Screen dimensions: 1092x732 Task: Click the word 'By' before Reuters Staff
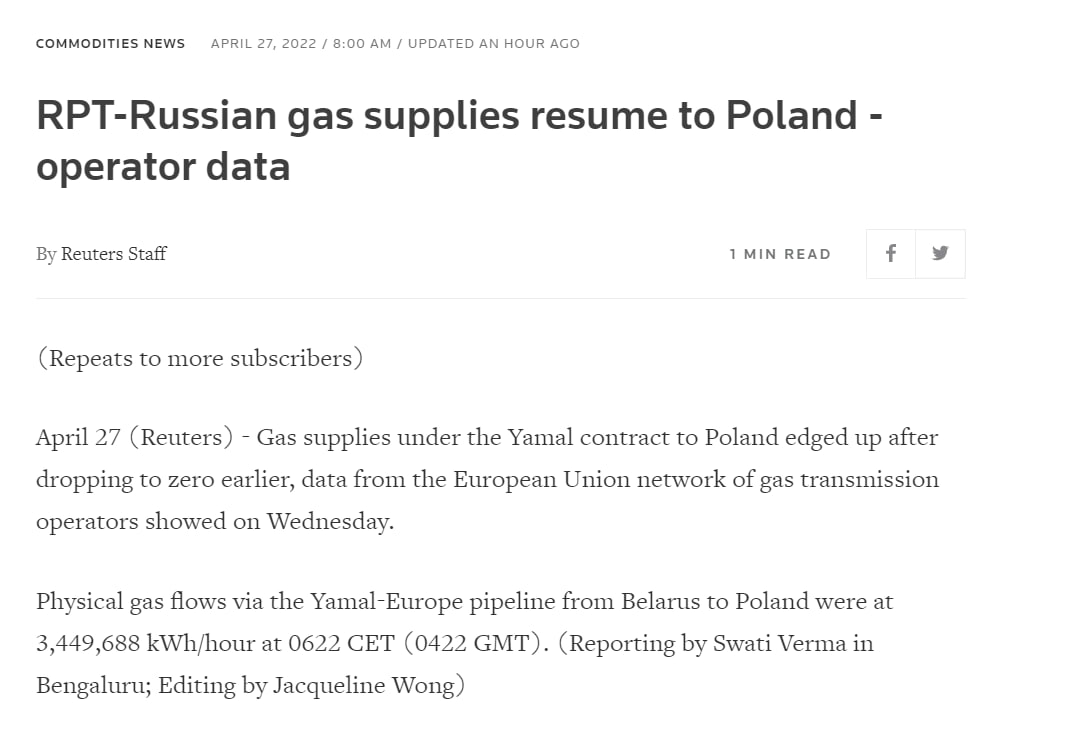(x=46, y=254)
